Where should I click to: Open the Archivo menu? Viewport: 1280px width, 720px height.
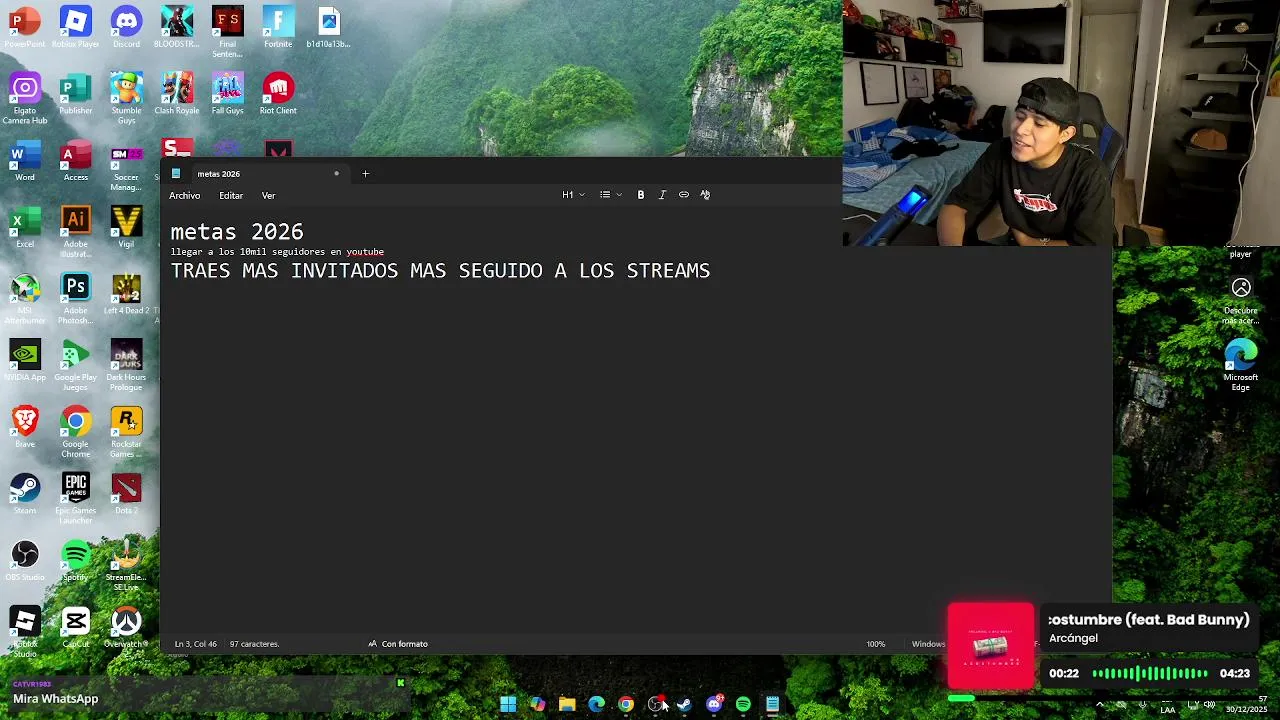(x=184, y=196)
